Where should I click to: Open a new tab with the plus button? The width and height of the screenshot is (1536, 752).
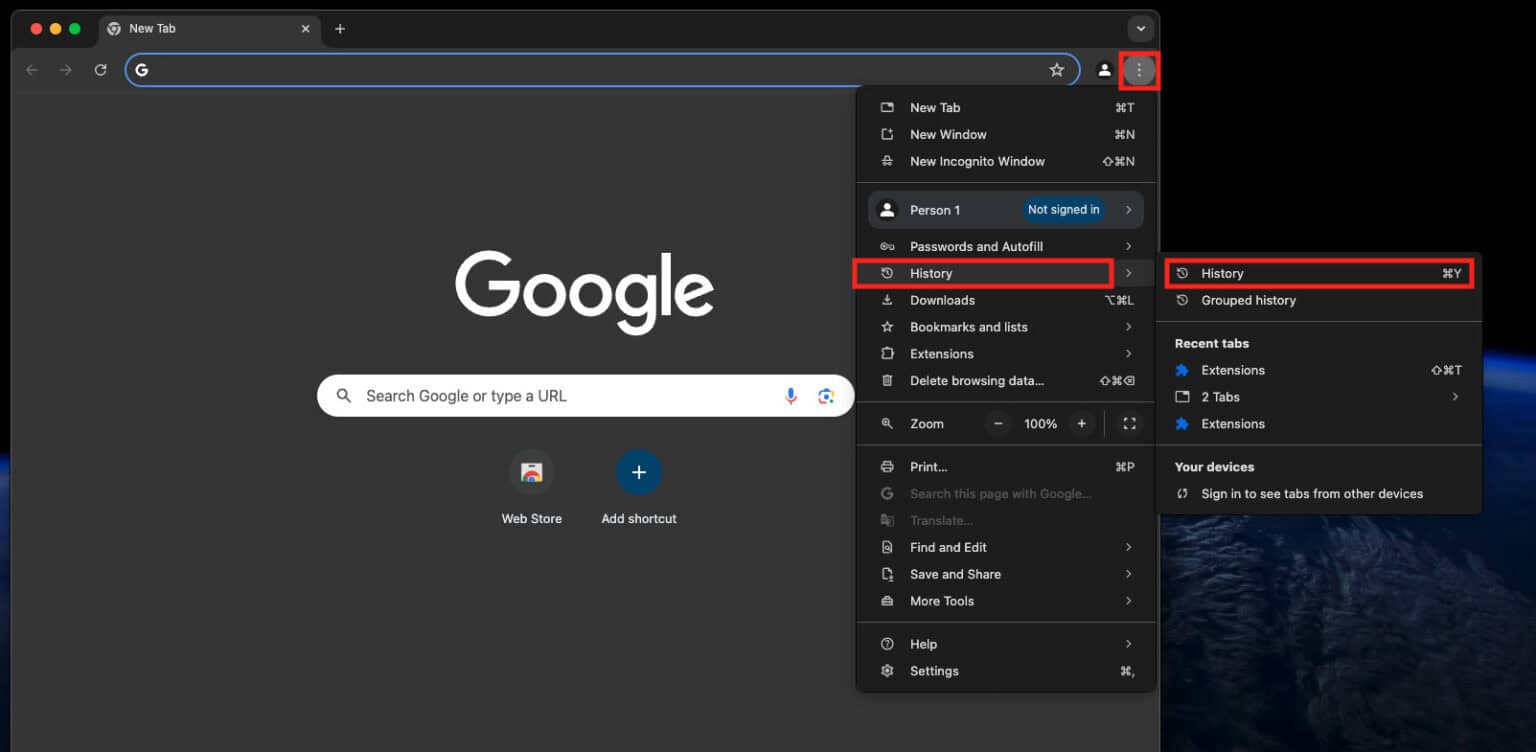tap(340, 29)
